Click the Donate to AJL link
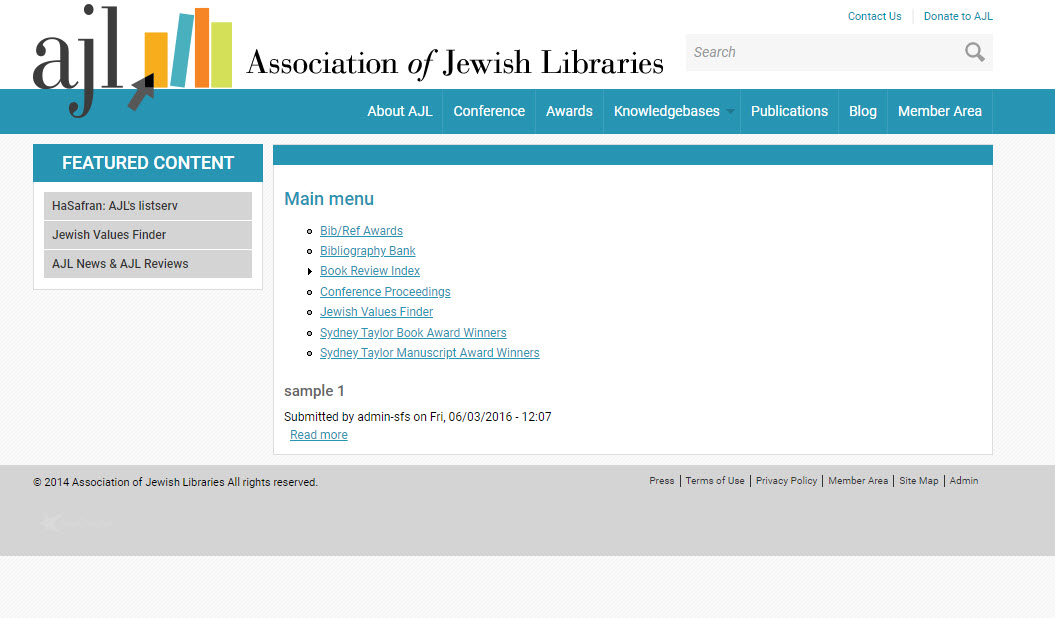Screen dimensions: 1055x618 pyautogui.click(x=958, y=16)
